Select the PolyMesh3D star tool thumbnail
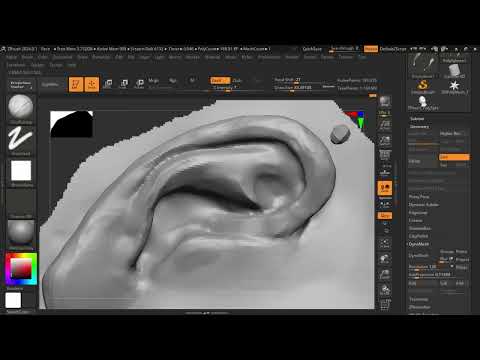Screen dimensions: 480x360 click(x=454, y=86)
